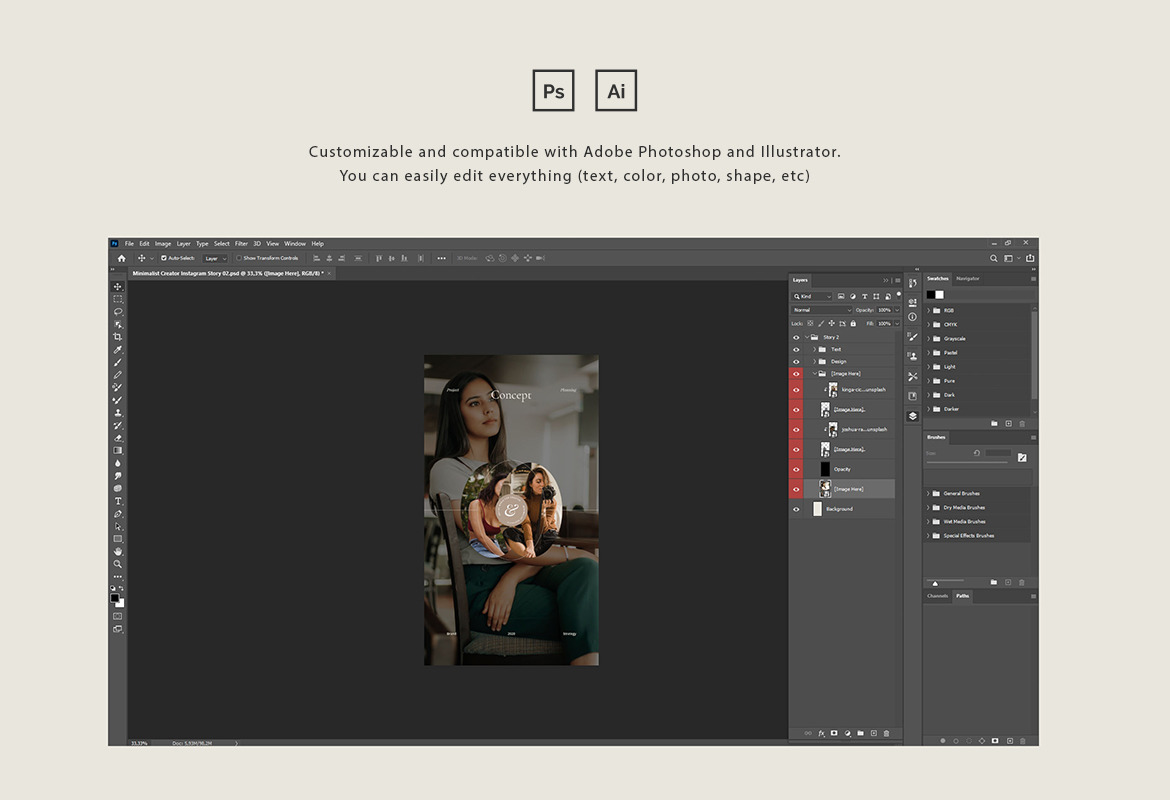Screen dimensions: 1170x800
Task: Select the Horizontal Type tool
Action: [x=118, y=501]
